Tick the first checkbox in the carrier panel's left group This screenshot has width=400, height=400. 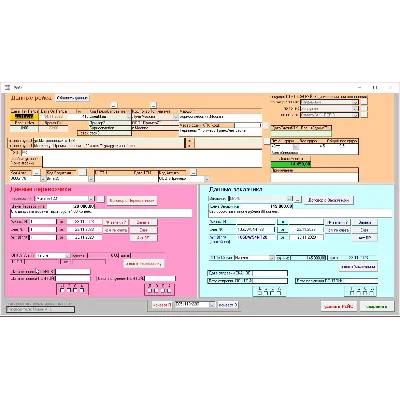[x=61, y=290]
